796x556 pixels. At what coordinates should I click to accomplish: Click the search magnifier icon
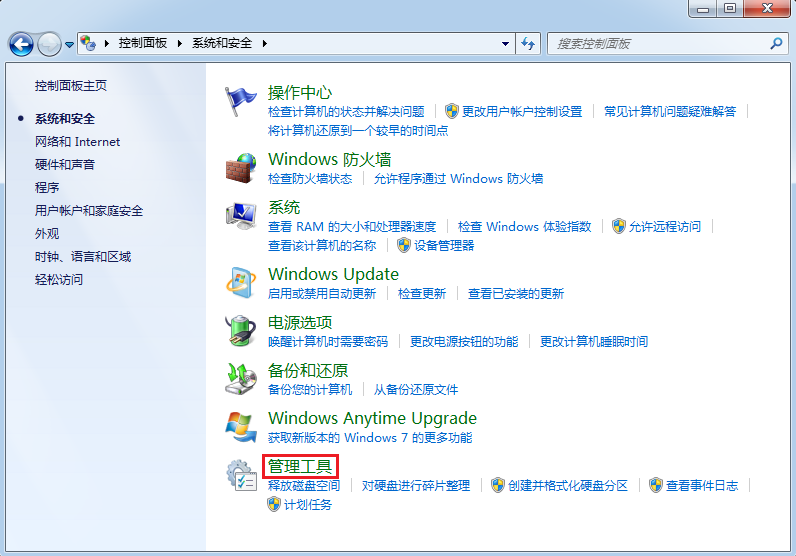pos(776,44)
